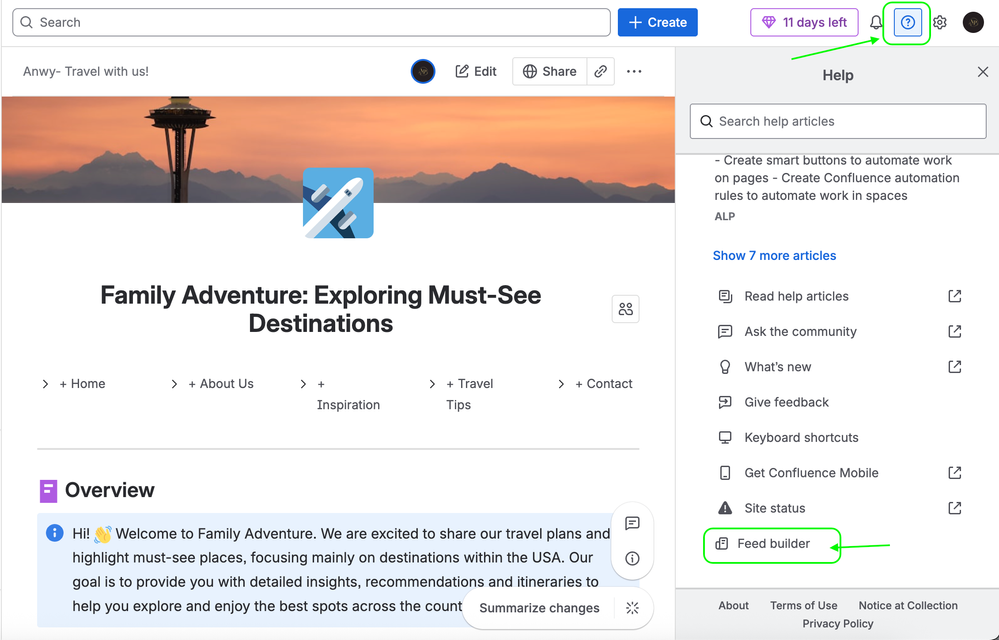
Task: Open the profile avatar in top bar
Action: (973, 23)
